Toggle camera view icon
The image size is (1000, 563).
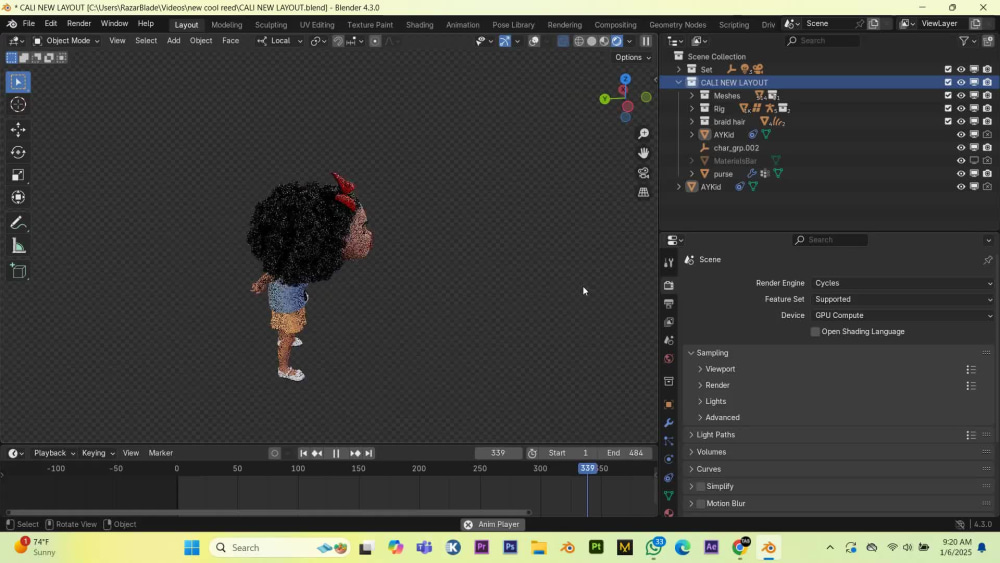click(x=643, y=173)
